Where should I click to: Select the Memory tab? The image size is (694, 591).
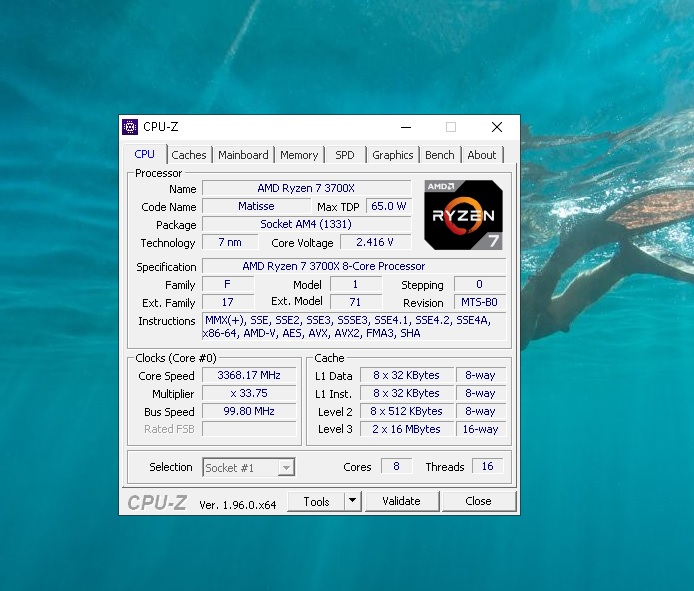pos(299,155)
